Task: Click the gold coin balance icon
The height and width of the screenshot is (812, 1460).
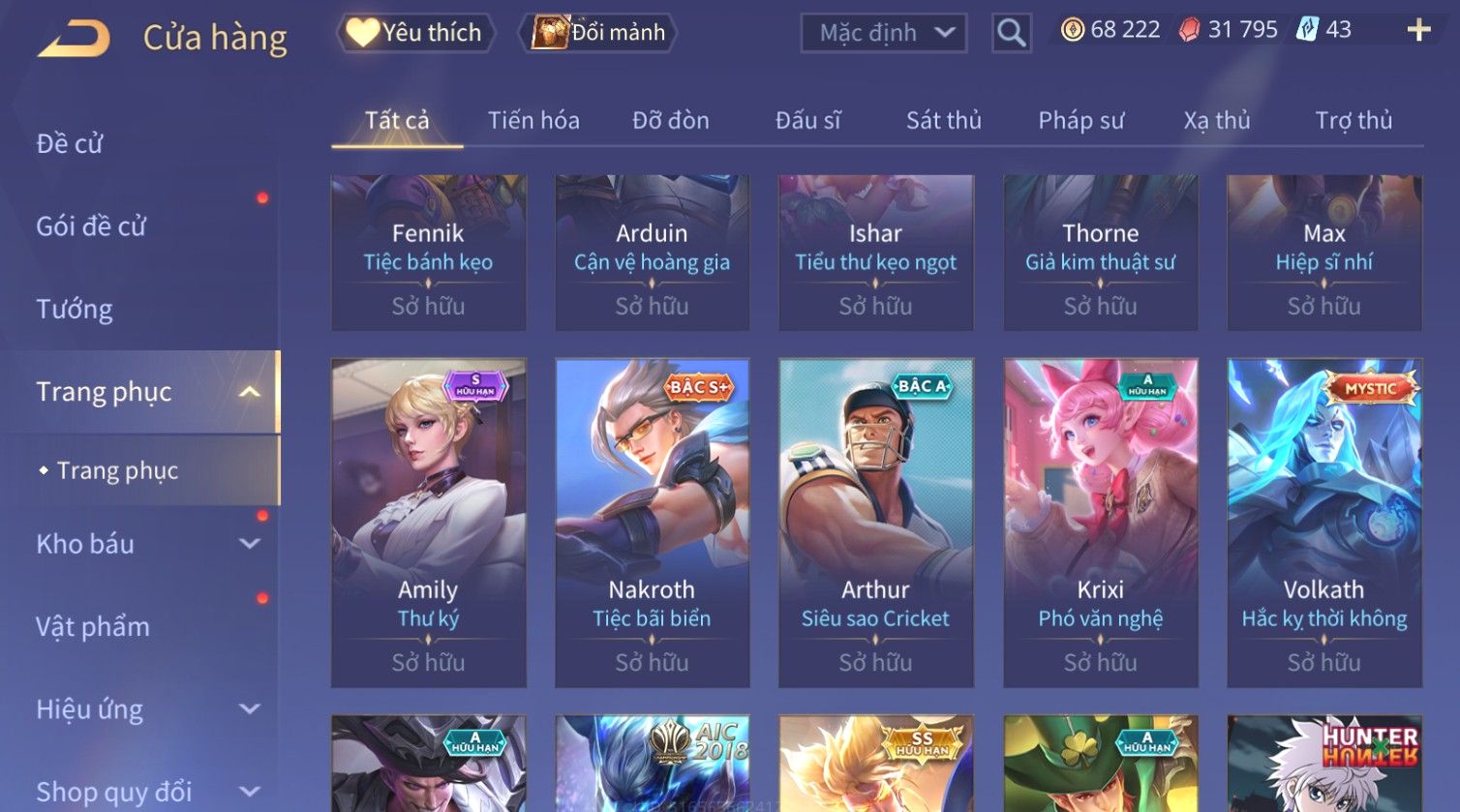Action: click(1073, 30)
